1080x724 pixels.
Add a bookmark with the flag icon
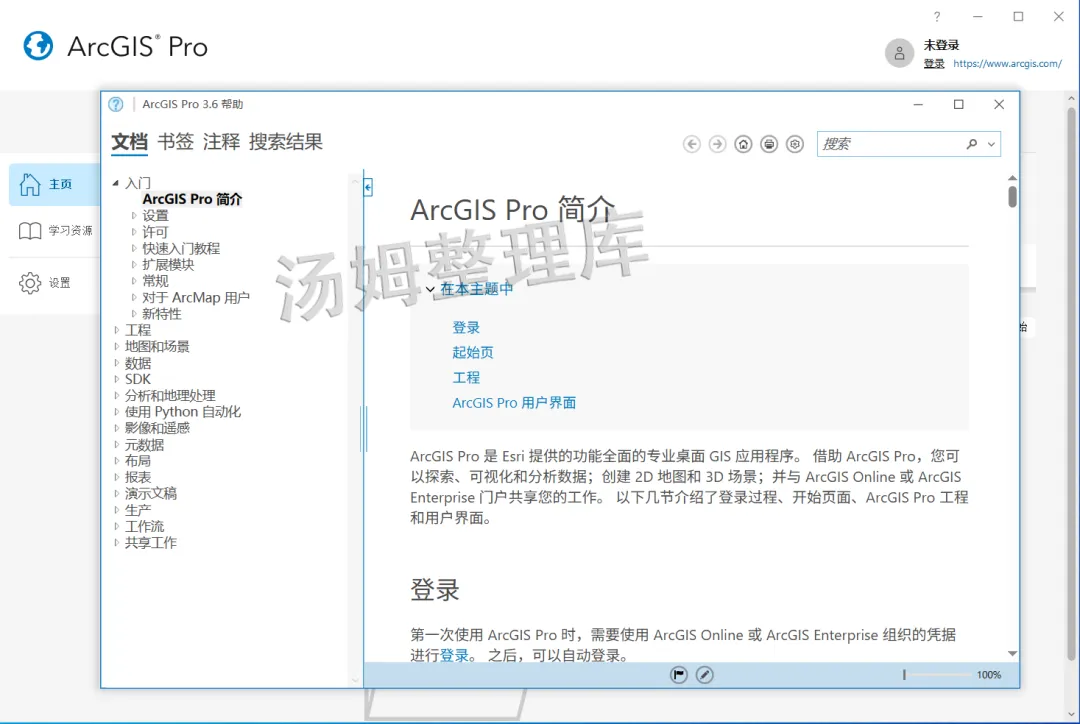(x=678, y=675)
